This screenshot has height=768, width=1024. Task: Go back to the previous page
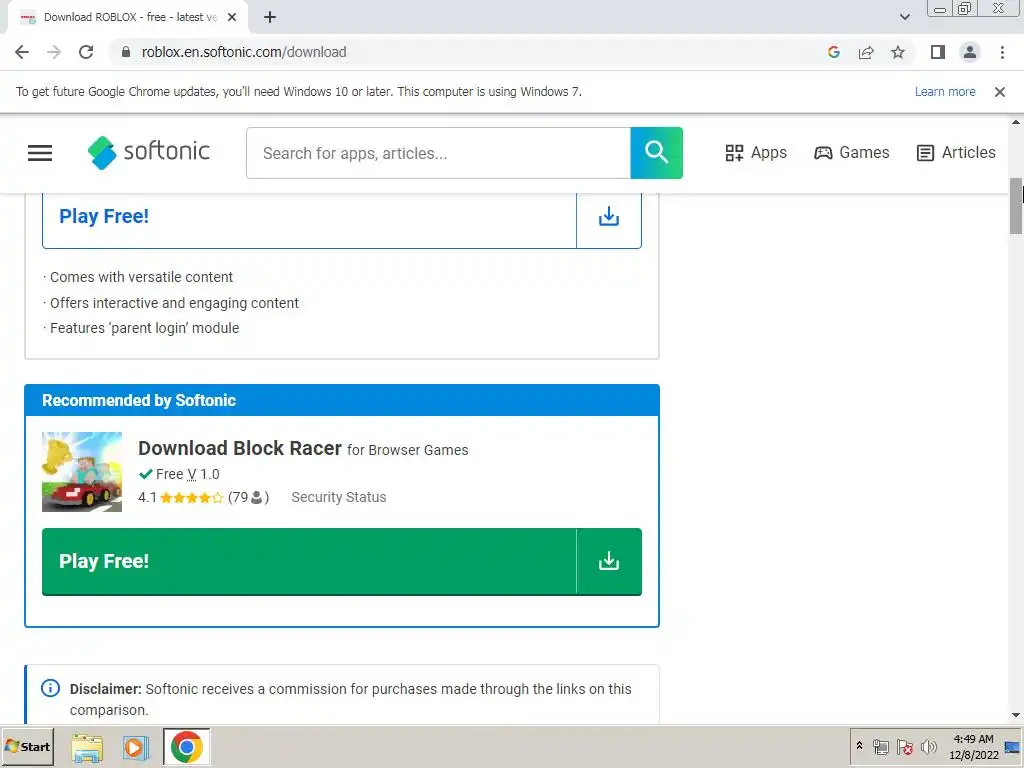(x=22, y=52)
